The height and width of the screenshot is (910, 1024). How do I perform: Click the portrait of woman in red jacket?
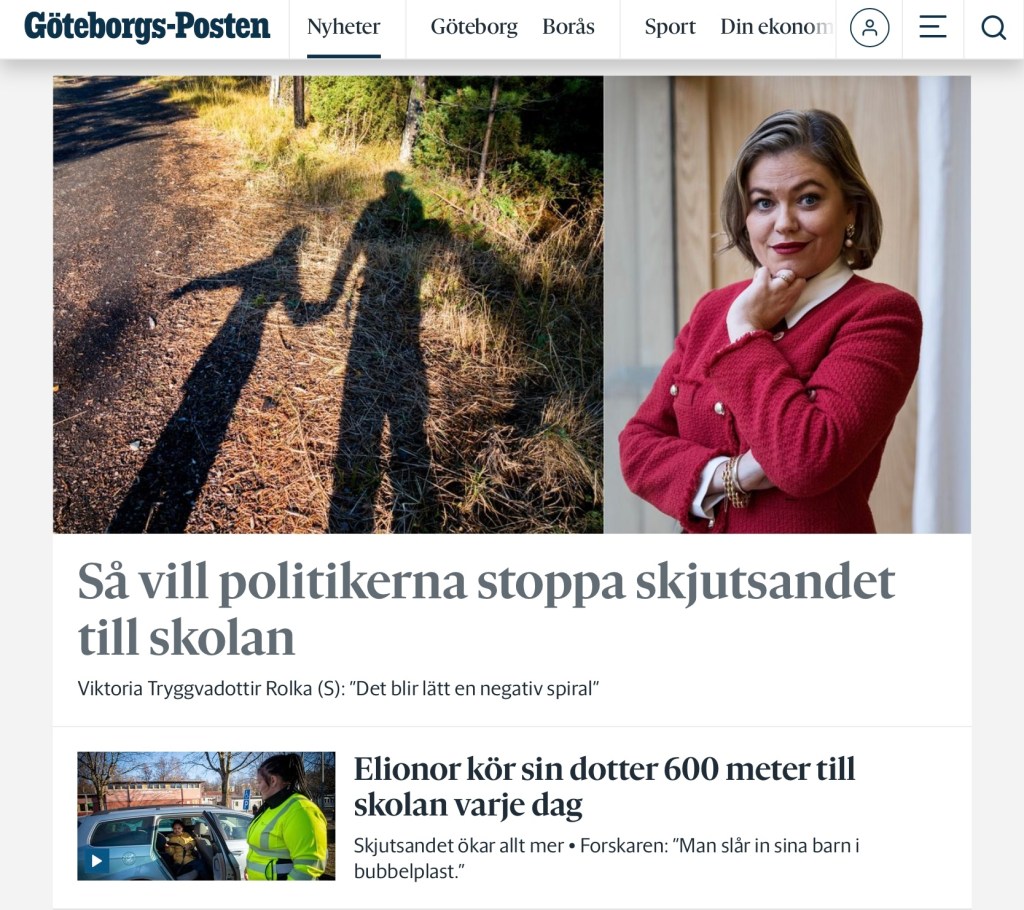click(787, 304)
